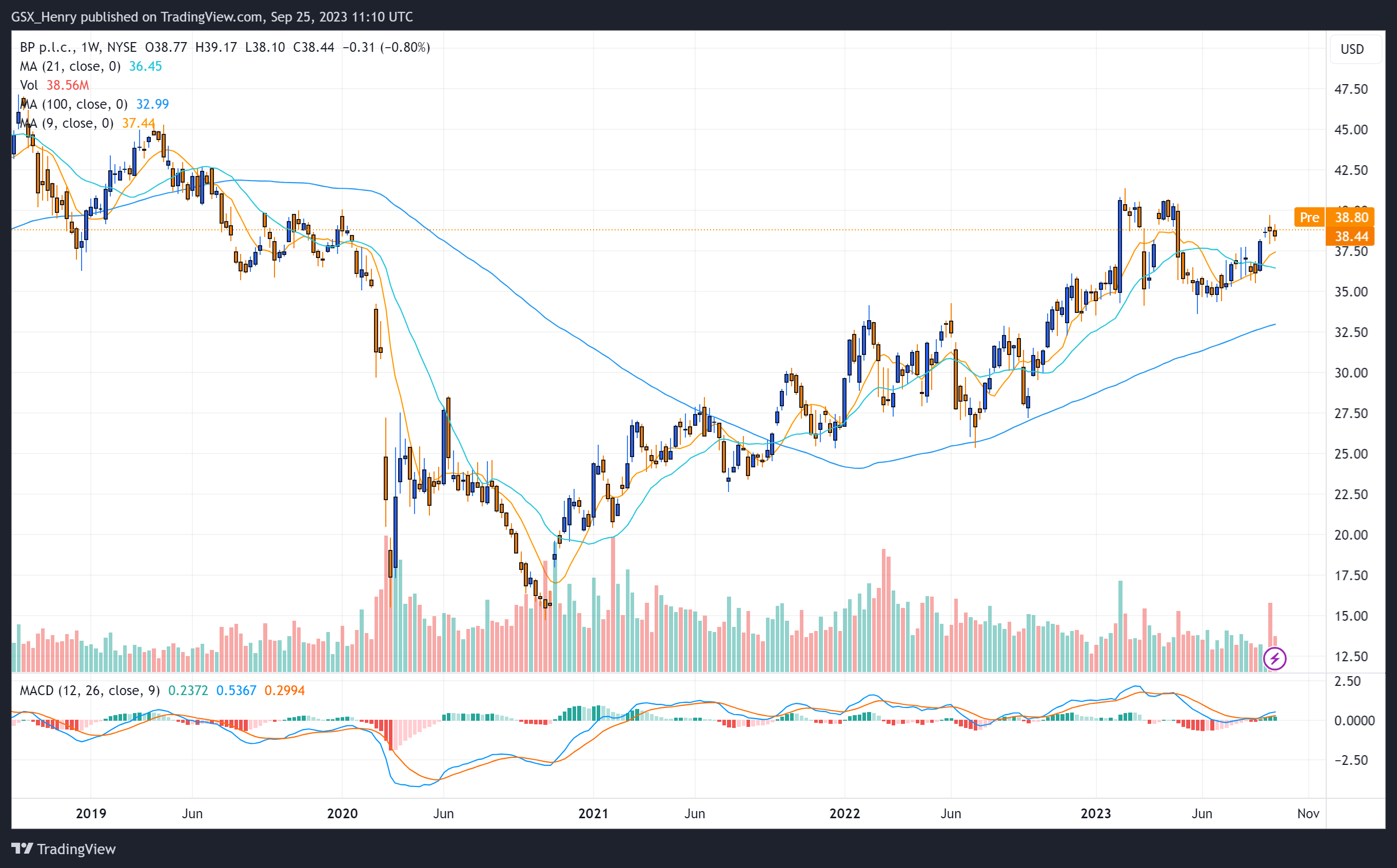Click the MA 21 indicator legend
This screenshot has width=1397, height=868.
[x=70, y=66]
